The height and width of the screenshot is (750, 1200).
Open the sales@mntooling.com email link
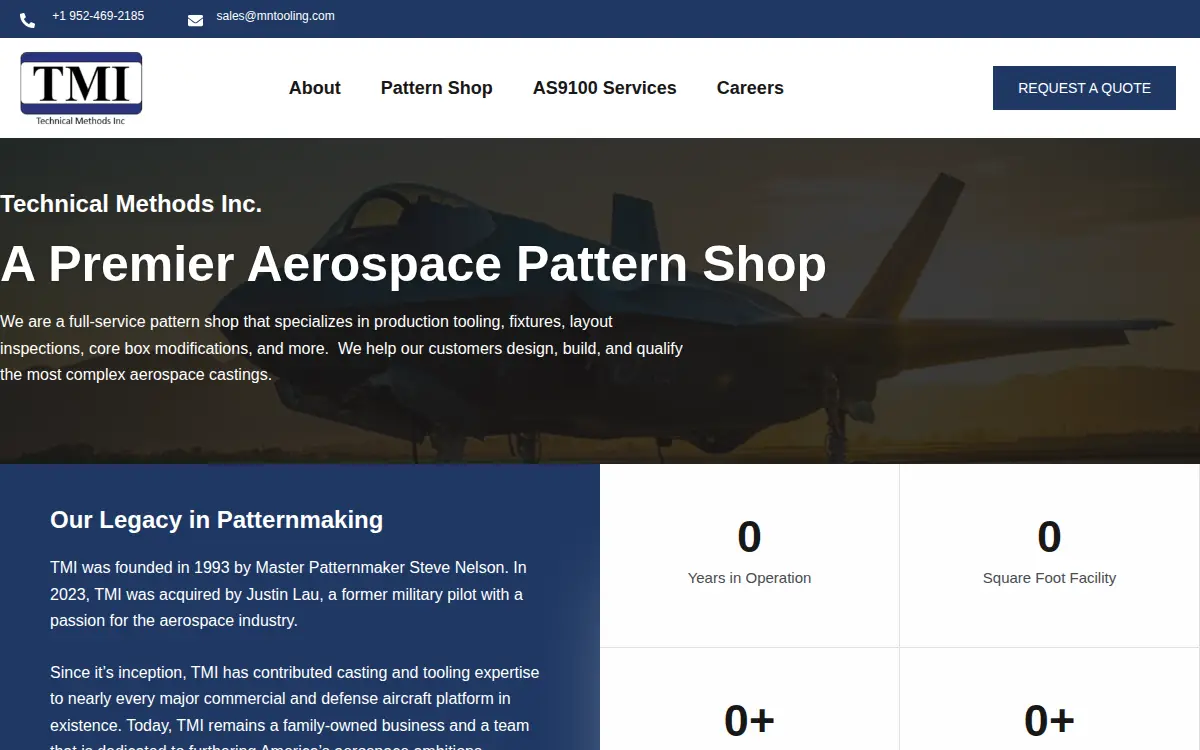point(275,16)
